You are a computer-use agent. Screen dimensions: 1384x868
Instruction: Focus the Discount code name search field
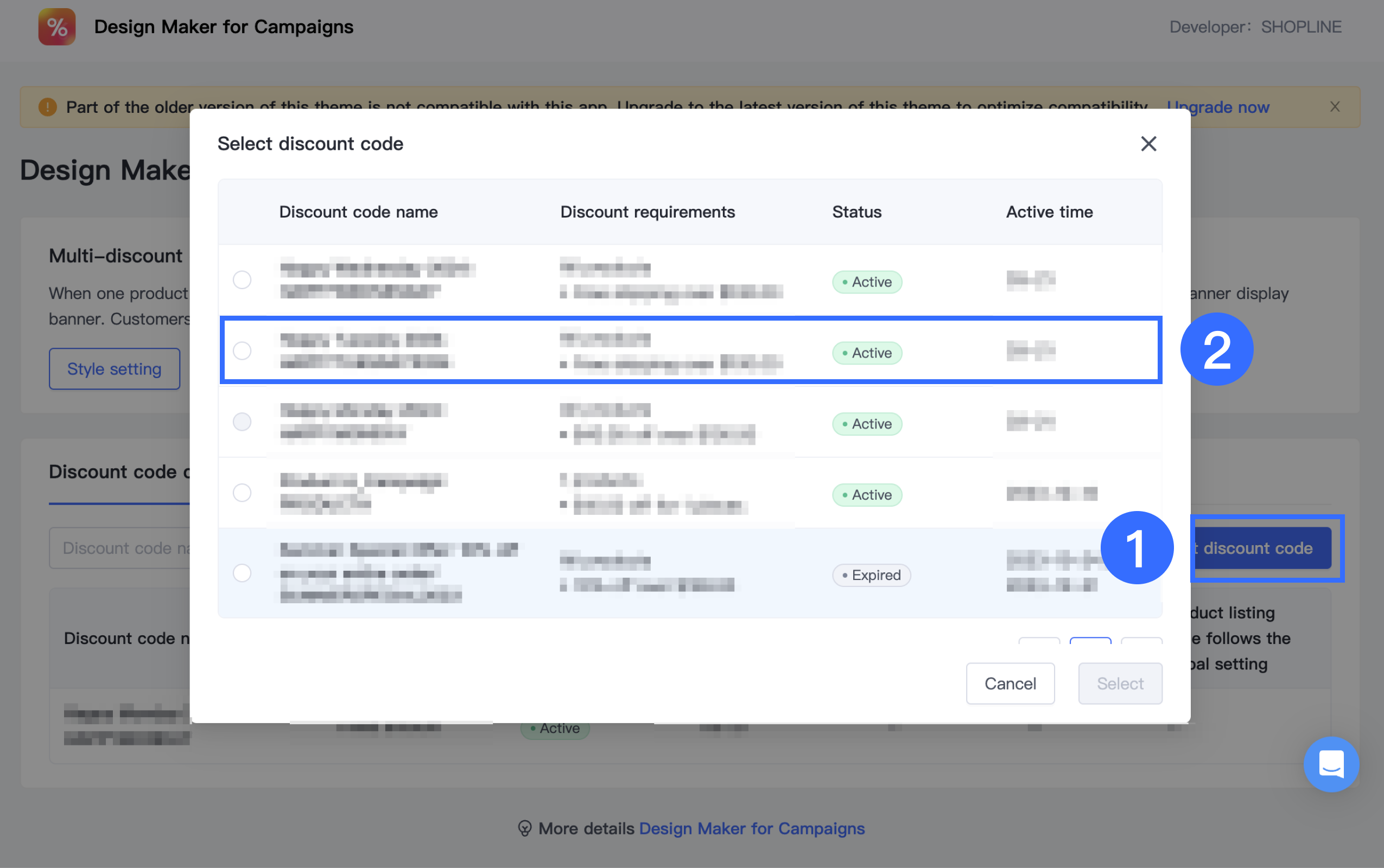(120, 548)
